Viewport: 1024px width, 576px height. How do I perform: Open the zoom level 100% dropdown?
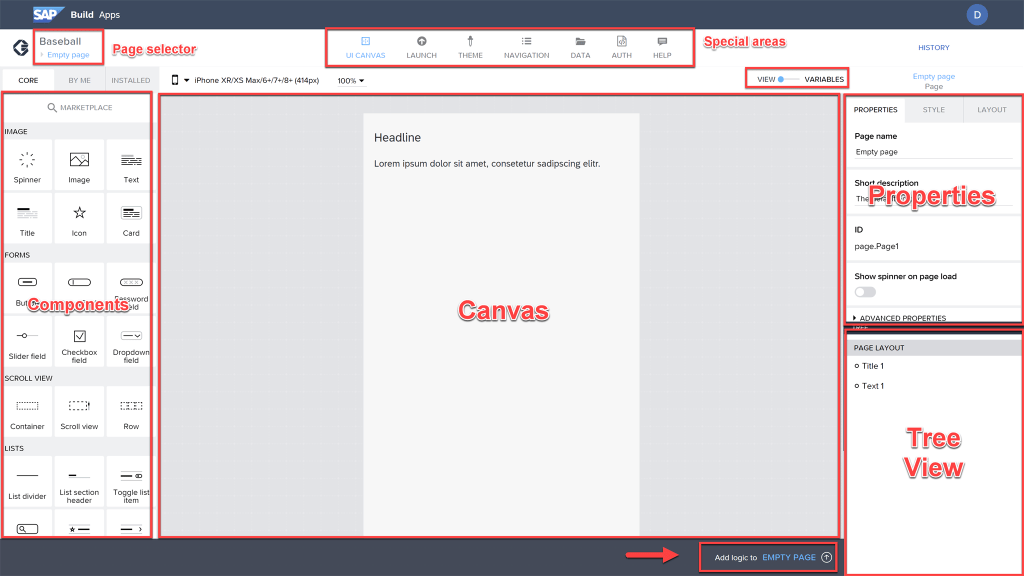click(350, 80)
